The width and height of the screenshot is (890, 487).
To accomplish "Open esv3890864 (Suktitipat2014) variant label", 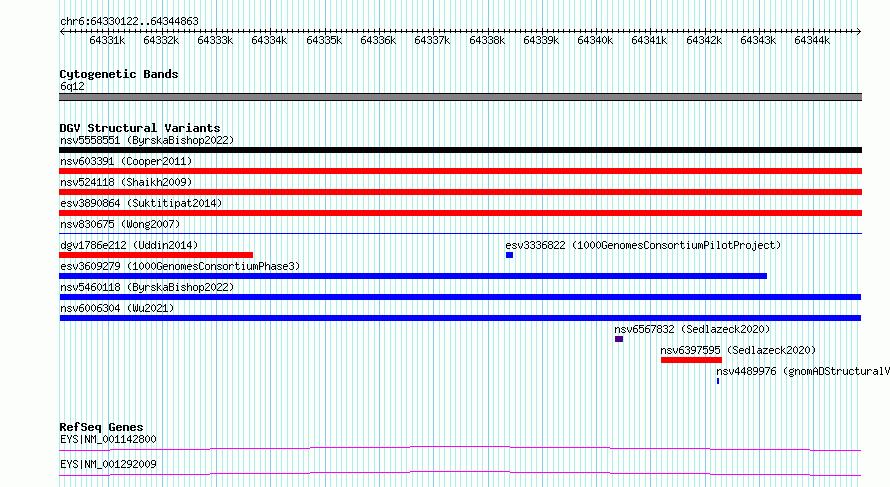I will [141, 203].
